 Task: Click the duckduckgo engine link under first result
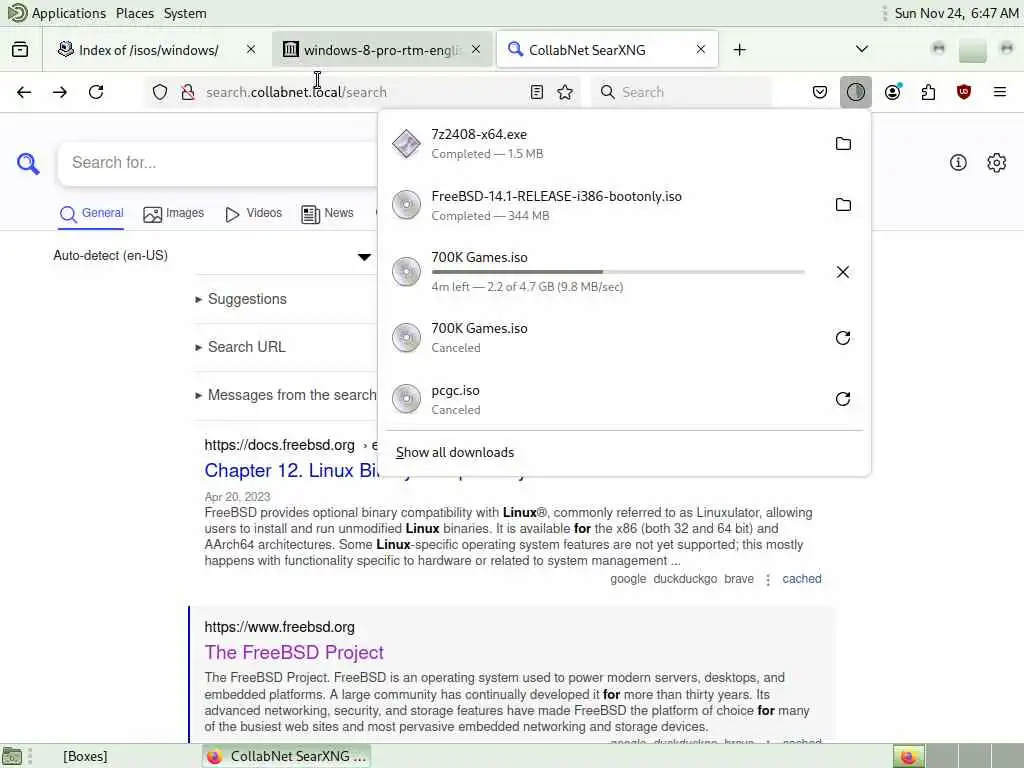[685, 579]
